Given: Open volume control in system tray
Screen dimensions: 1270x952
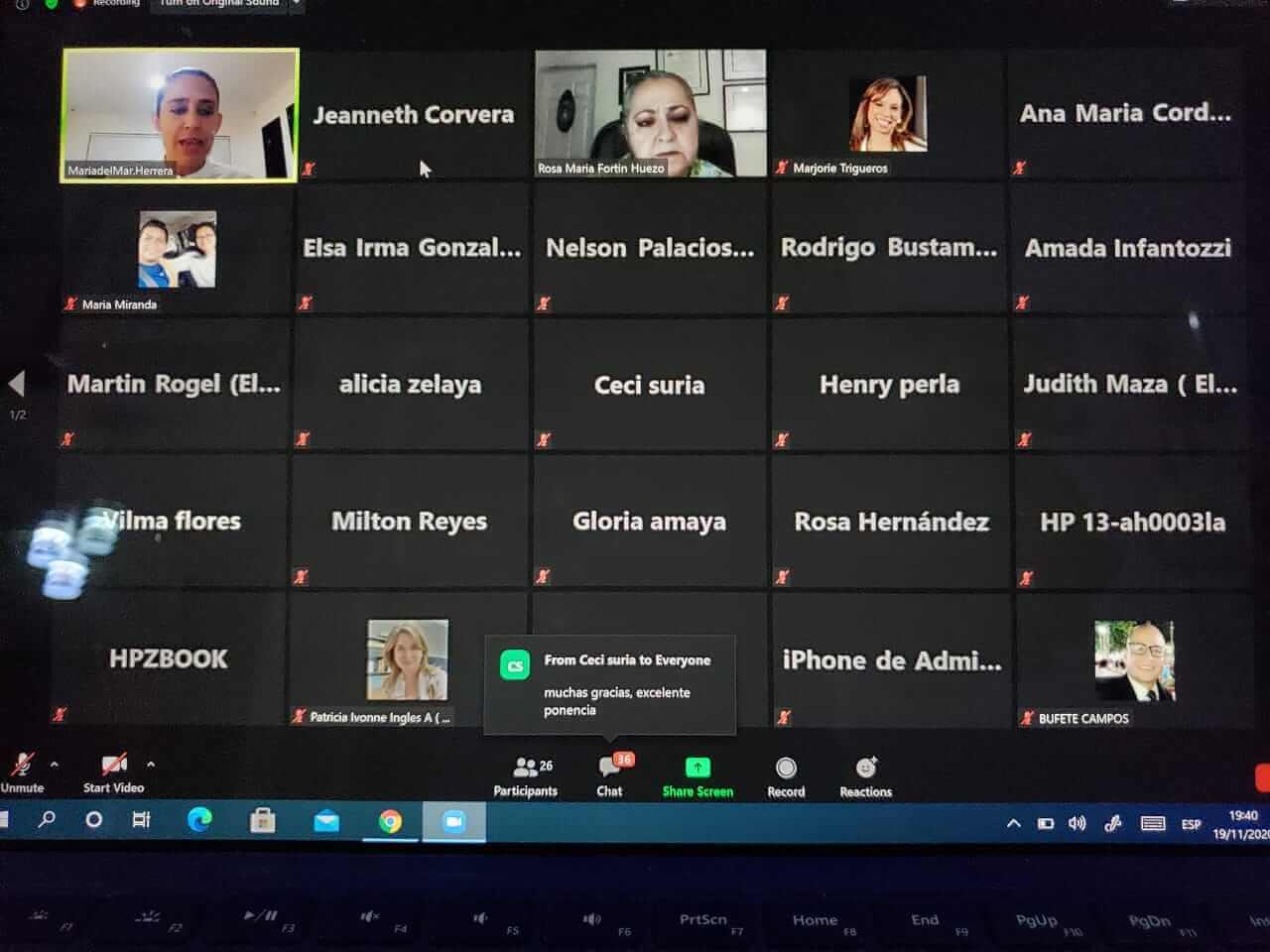Looking at the screenshot, I should tap(1077, 824).
